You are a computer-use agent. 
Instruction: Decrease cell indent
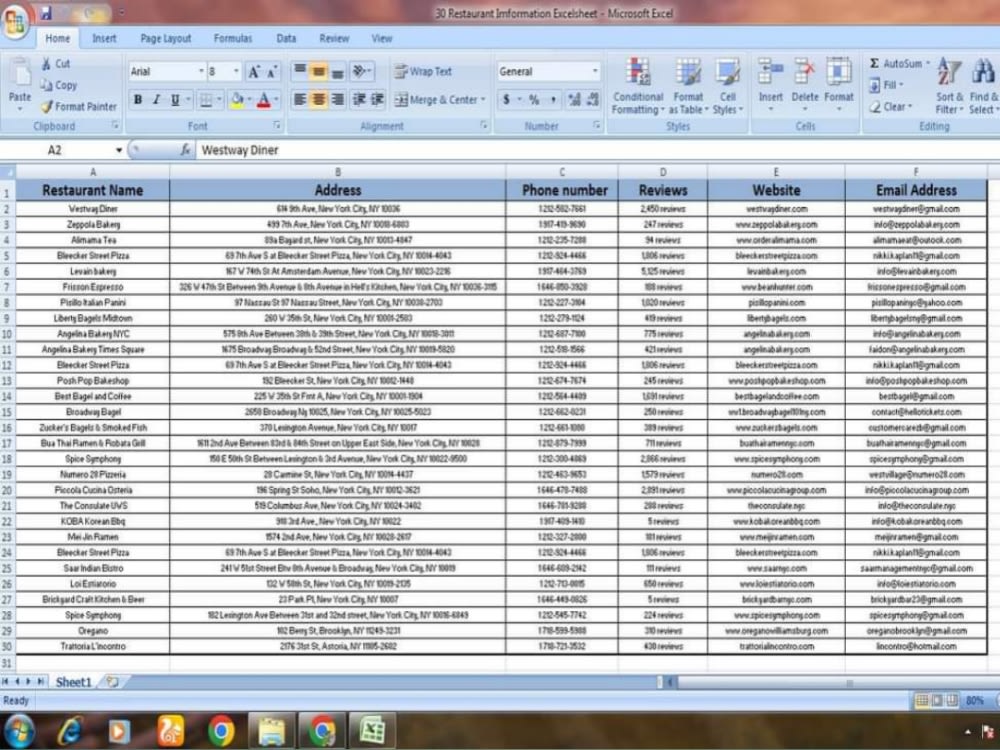pos(359,99)
